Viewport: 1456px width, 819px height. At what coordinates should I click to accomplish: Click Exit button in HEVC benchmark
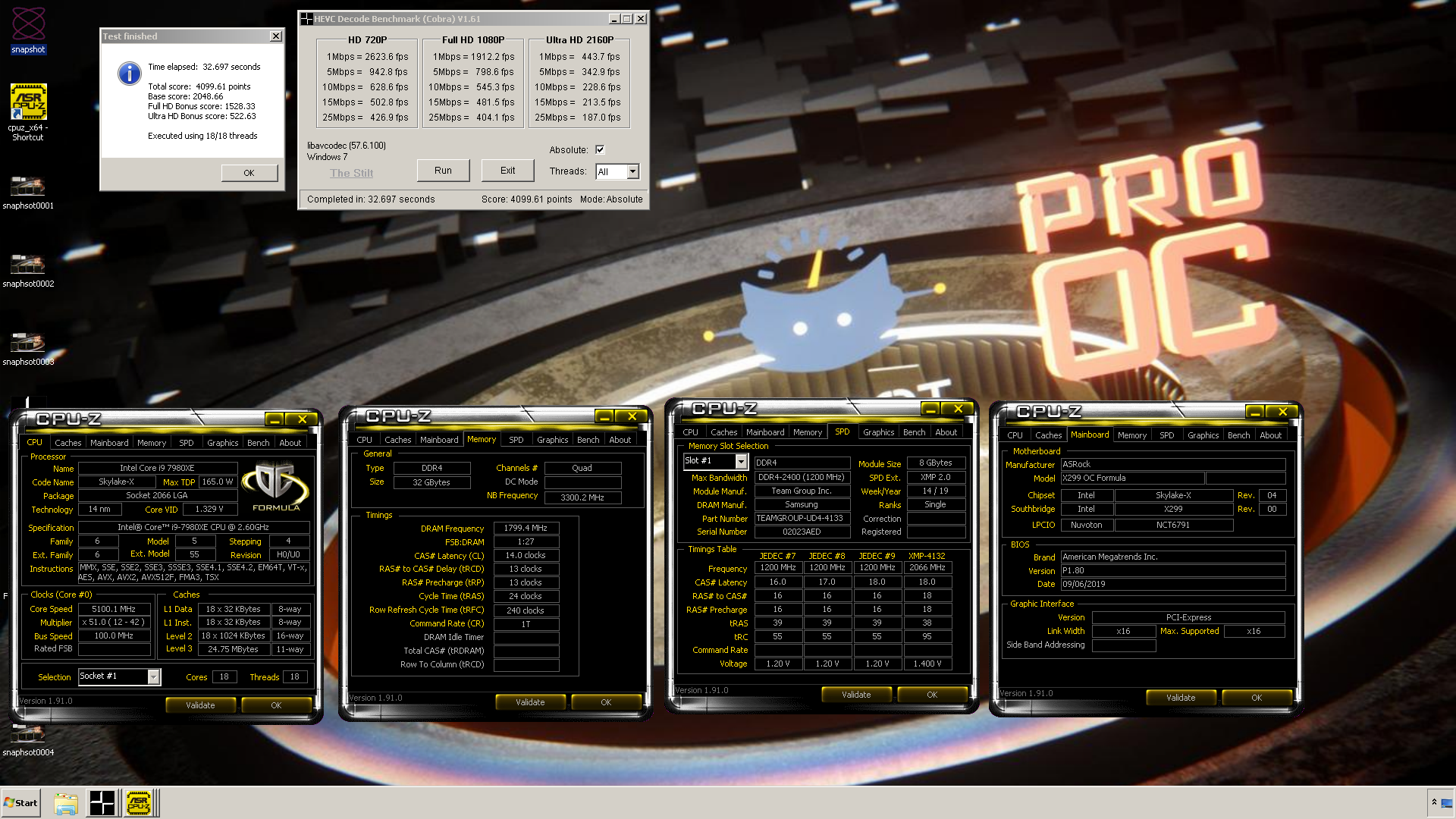[507, 171]
